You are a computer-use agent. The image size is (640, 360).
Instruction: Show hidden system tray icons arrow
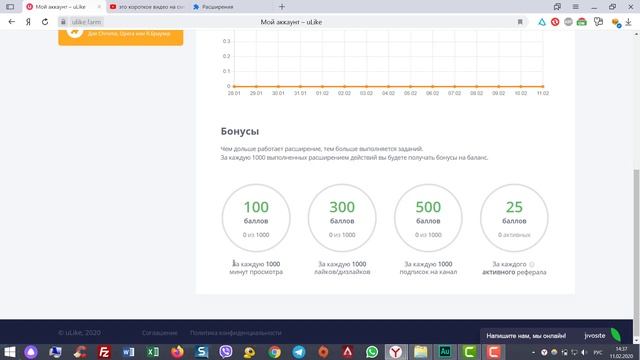[533, 352]
